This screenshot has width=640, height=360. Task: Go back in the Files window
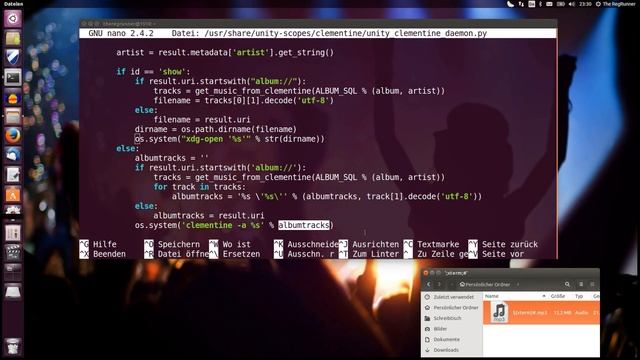click(429, 284)
